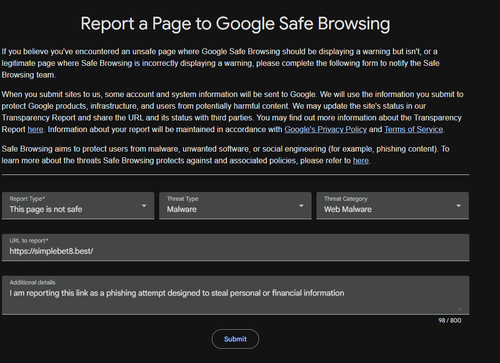Click the 98 / 800 character counter
The height and width of the screenshot is (363, 500).
[x=450, y=320]
